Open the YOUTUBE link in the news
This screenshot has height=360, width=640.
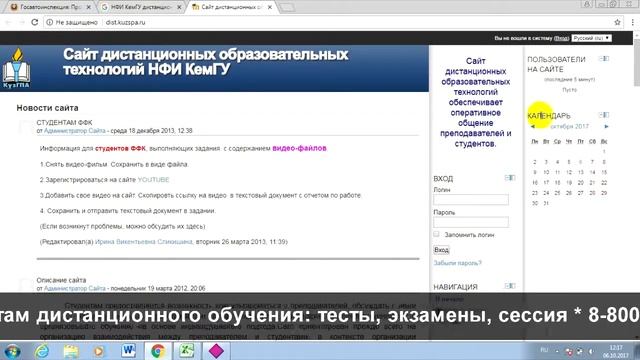click(x=153, y=180)
